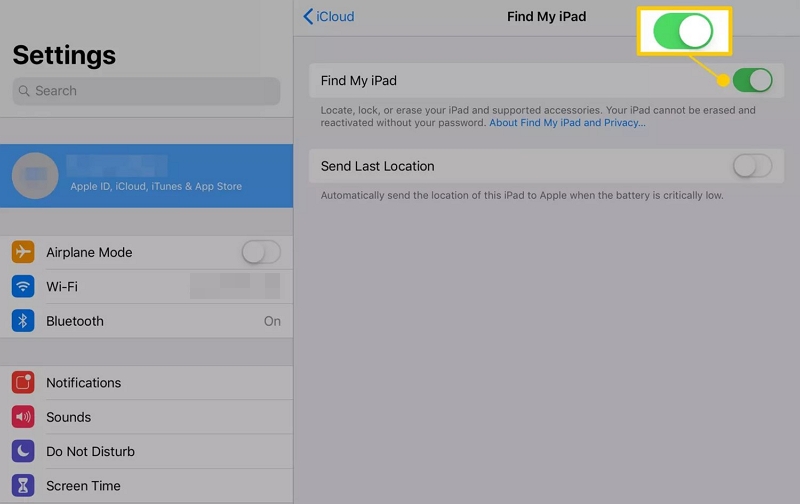Click the 'Find My iPad' page title

(546, 17)
